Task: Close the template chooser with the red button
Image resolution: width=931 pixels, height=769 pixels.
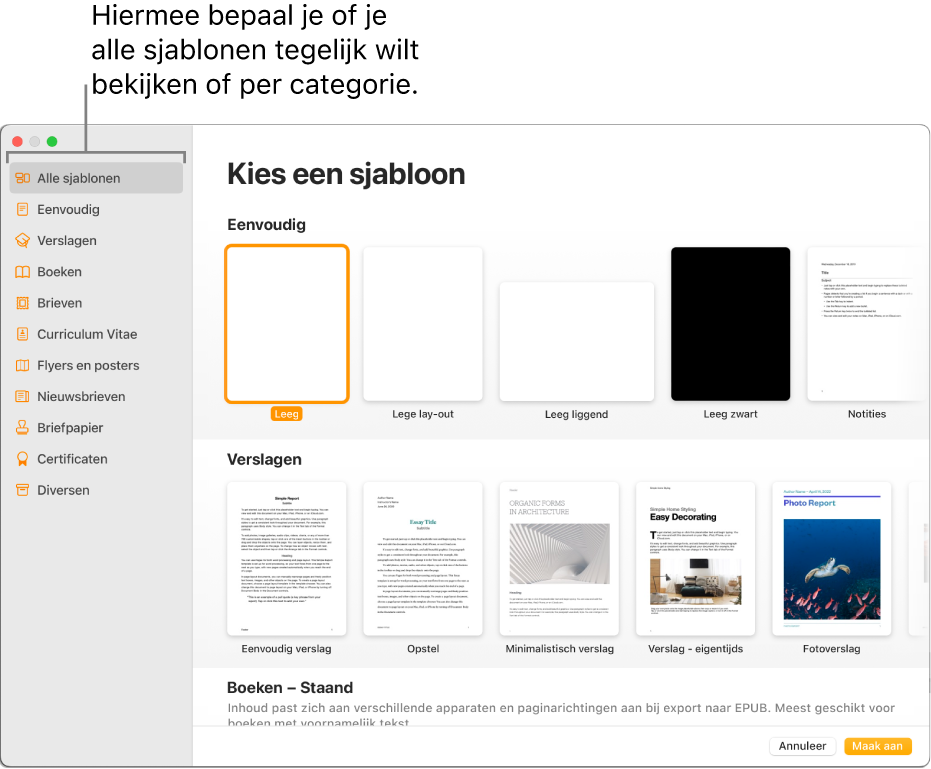Action: pos(17,141)
